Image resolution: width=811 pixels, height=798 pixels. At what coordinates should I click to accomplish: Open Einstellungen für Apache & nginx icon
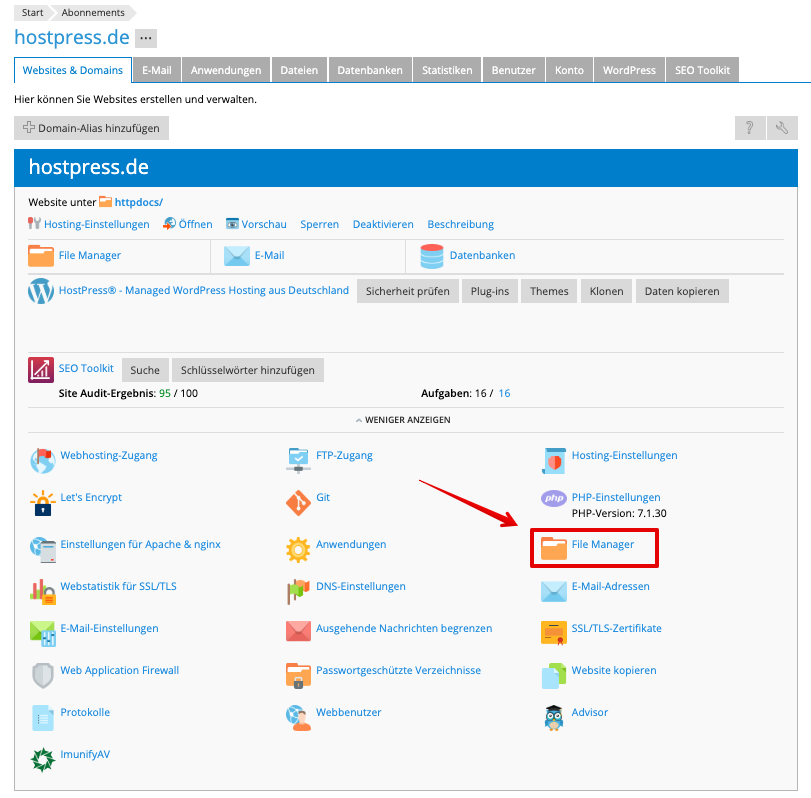(42, 549)
